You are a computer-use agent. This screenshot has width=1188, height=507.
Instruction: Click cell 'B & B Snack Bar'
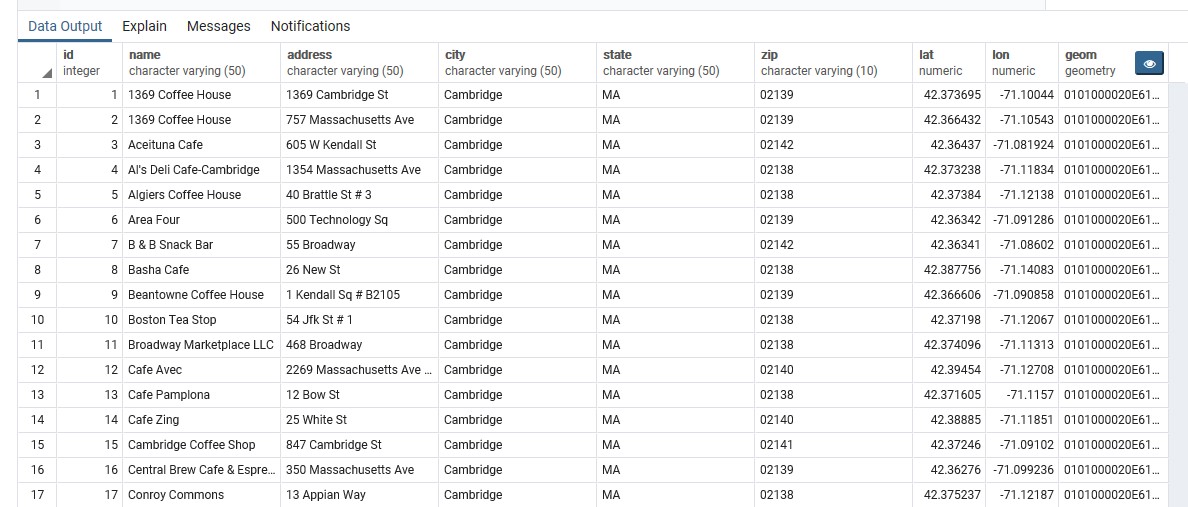coord(201,245)
